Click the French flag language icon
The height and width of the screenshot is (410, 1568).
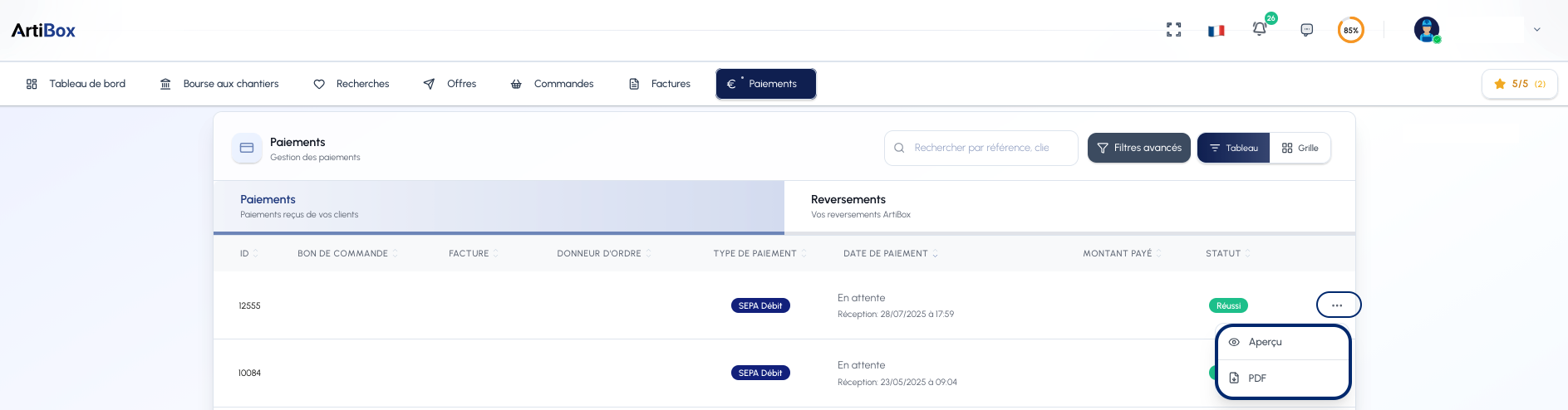(x=1217, y=31)
